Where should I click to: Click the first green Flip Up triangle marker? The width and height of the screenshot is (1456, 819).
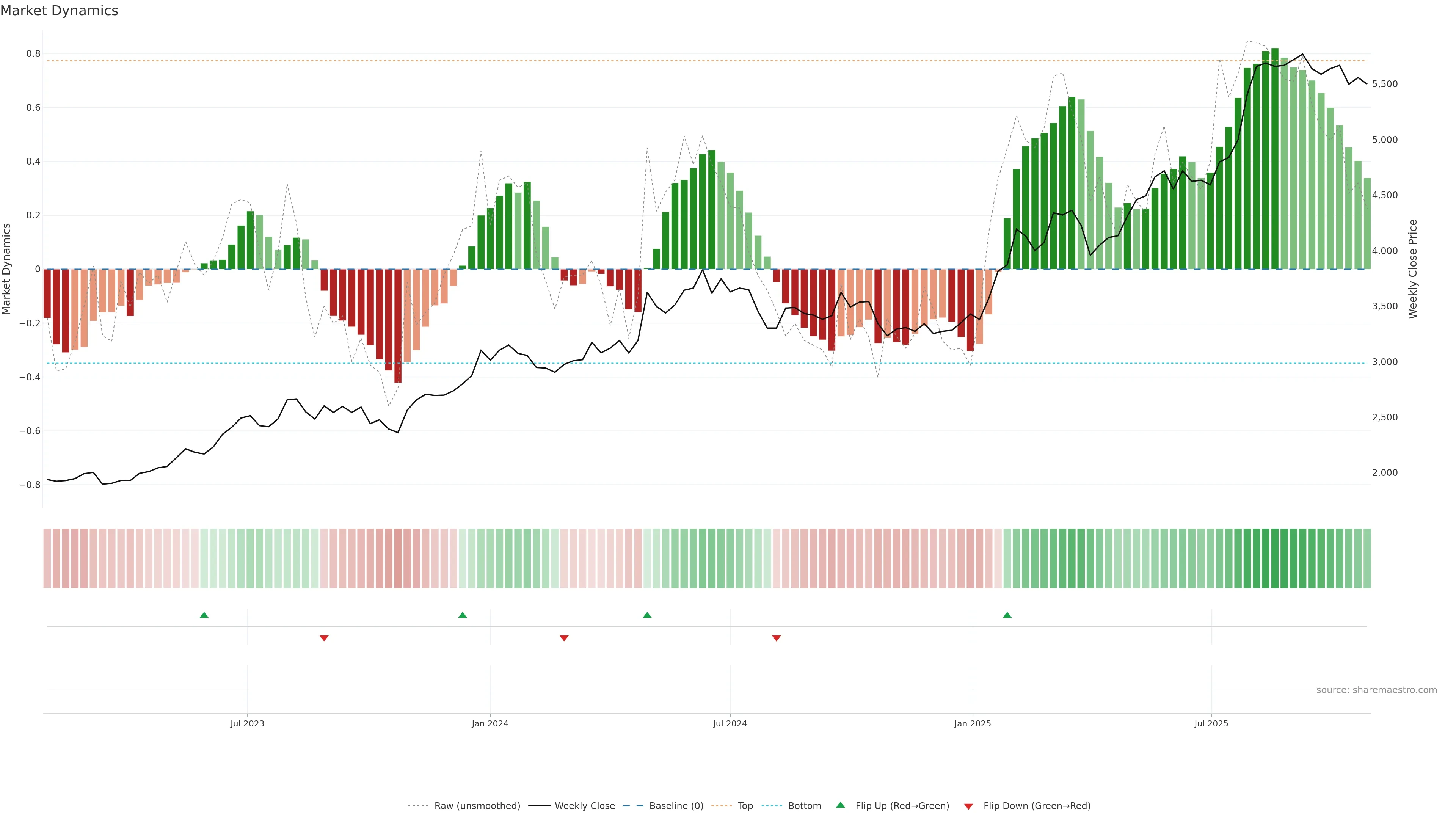click(204, 615)
